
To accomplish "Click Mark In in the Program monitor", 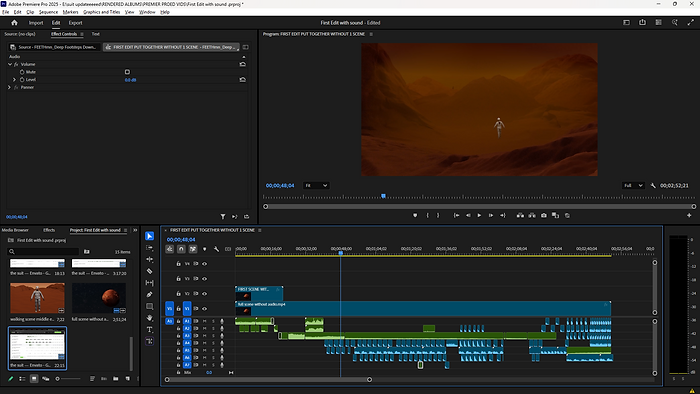I will (x=427, y=216).
